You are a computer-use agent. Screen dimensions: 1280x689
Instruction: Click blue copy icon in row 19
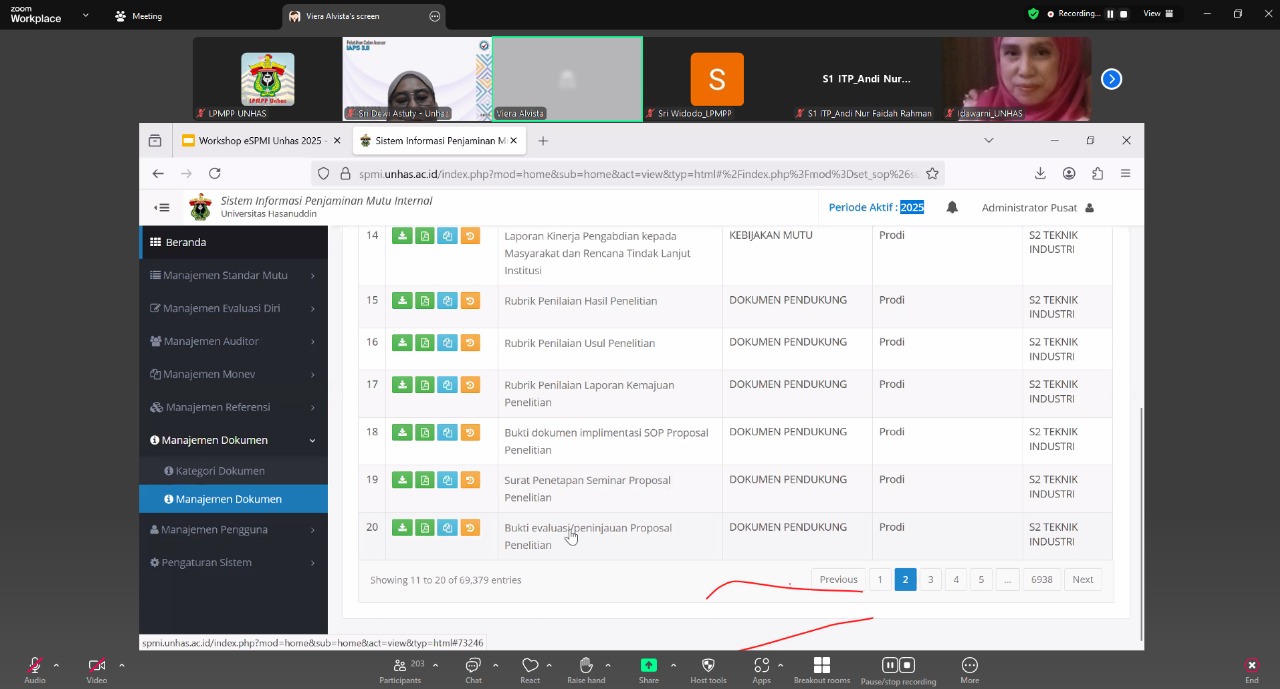(447, 480)
